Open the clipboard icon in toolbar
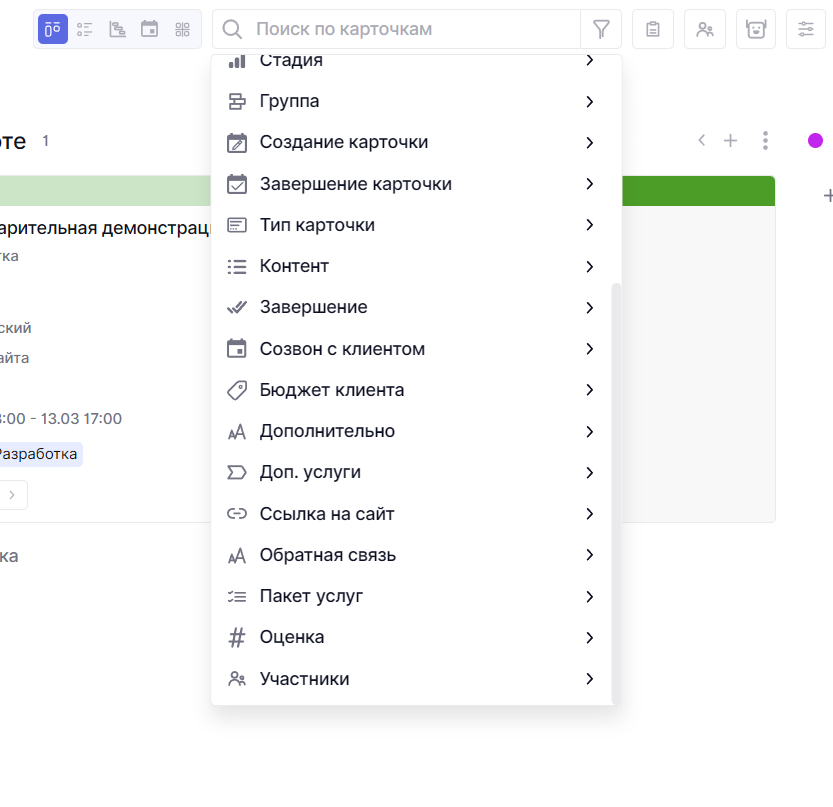 pos(653,29)
